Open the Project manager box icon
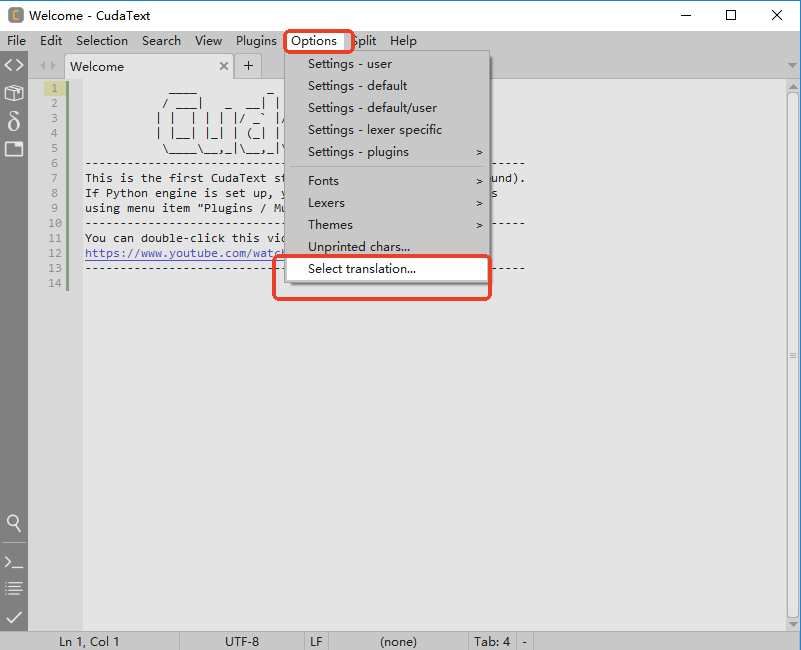Image resolution: width=801 pixels, height=650 pixels. [14, 93]
